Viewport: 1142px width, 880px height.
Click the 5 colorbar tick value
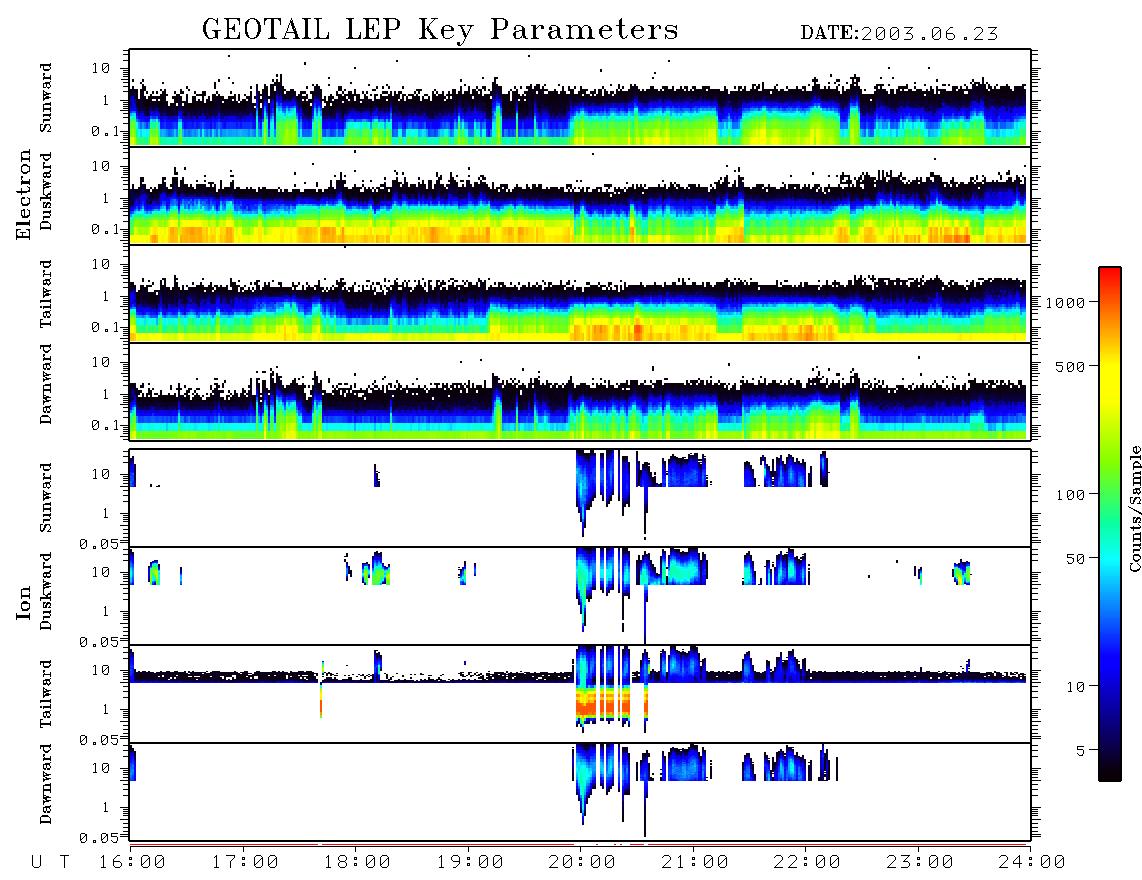coord(1081,751)
